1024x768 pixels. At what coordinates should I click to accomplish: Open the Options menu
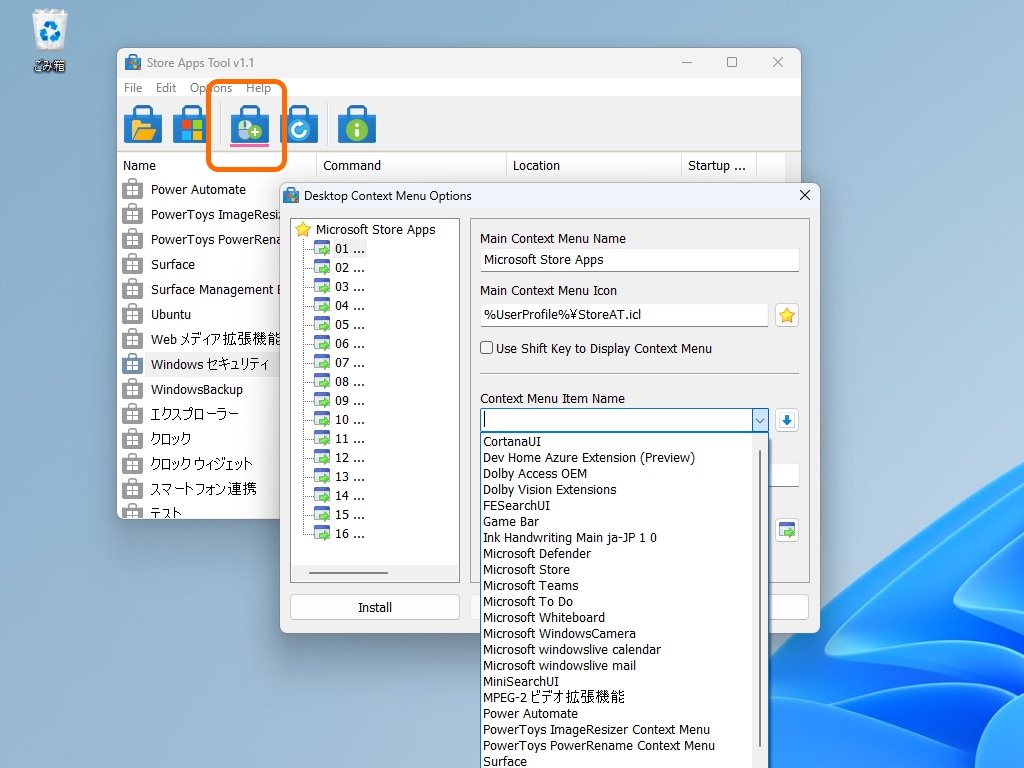point(211,88)
